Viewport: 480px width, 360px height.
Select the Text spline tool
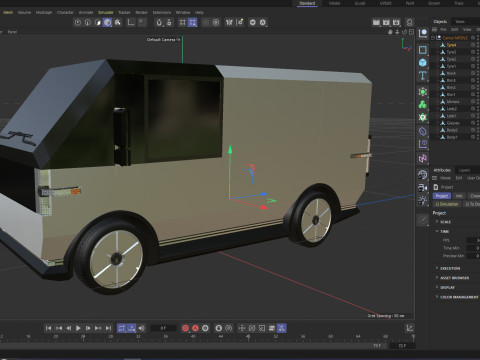423,76
